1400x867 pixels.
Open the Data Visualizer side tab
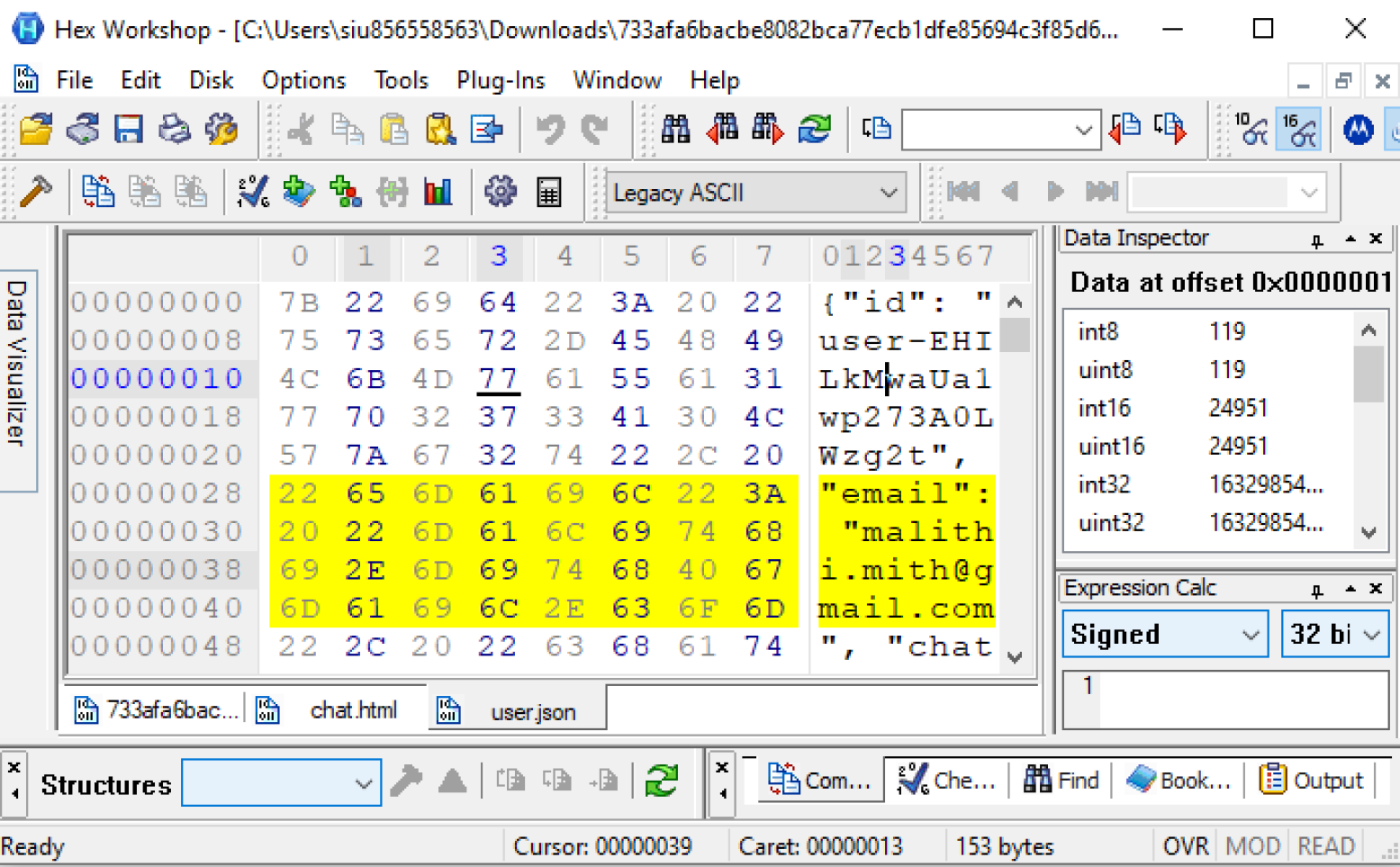coord(16,380)
